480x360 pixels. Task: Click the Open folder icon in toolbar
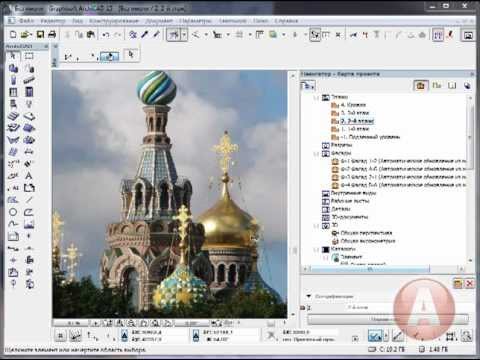tap(25, 34)
